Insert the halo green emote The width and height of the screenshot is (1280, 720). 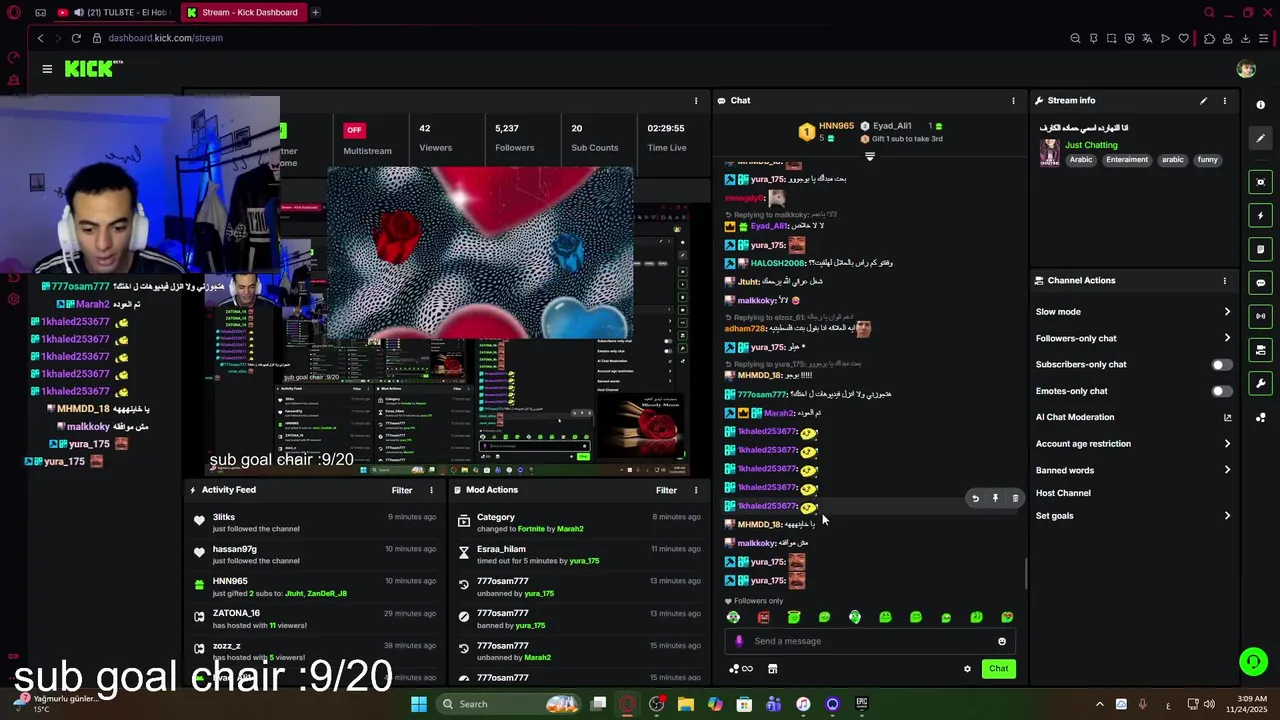tap(794, 618)
